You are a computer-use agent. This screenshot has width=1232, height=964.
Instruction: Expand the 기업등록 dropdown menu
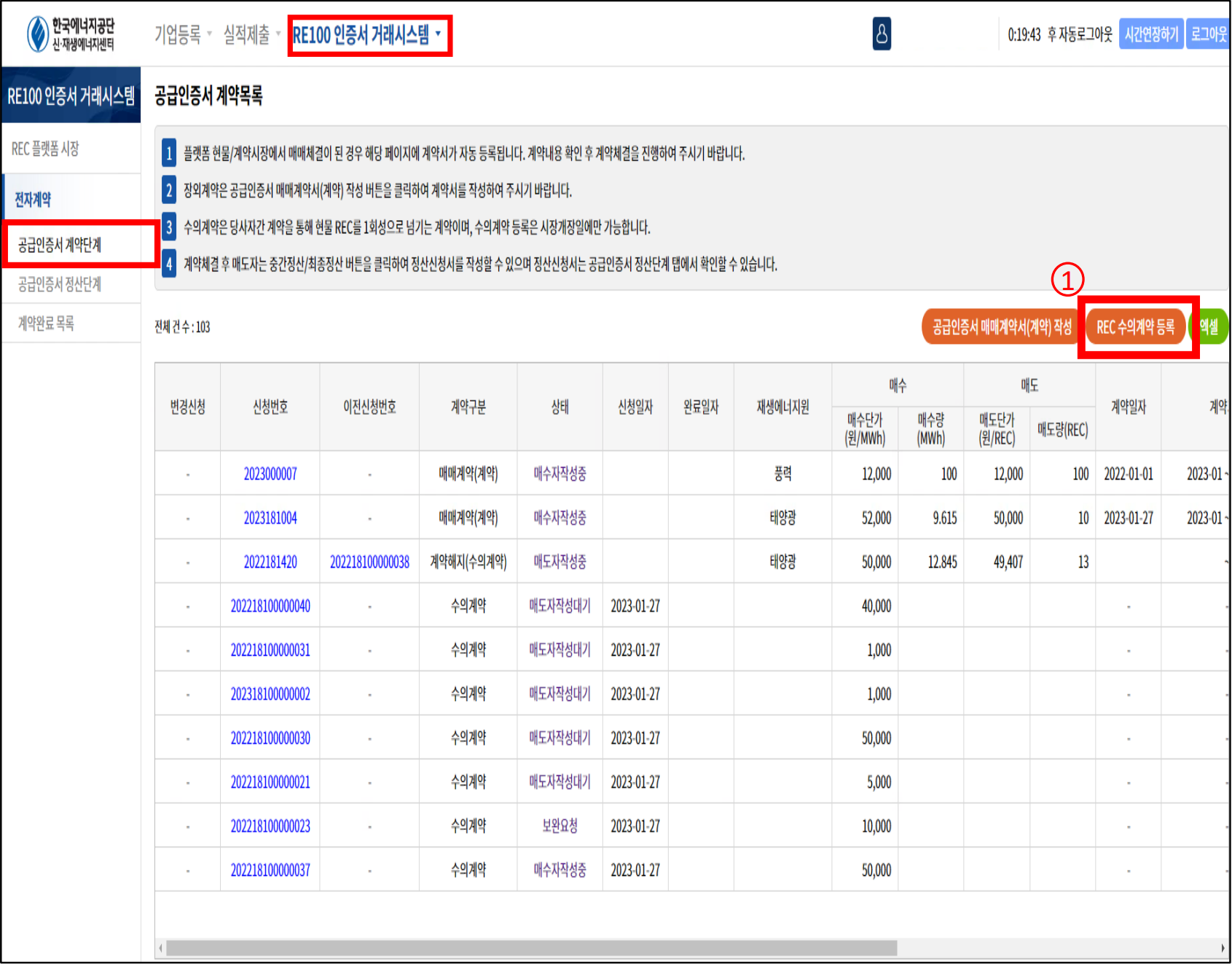click(182, 34)
